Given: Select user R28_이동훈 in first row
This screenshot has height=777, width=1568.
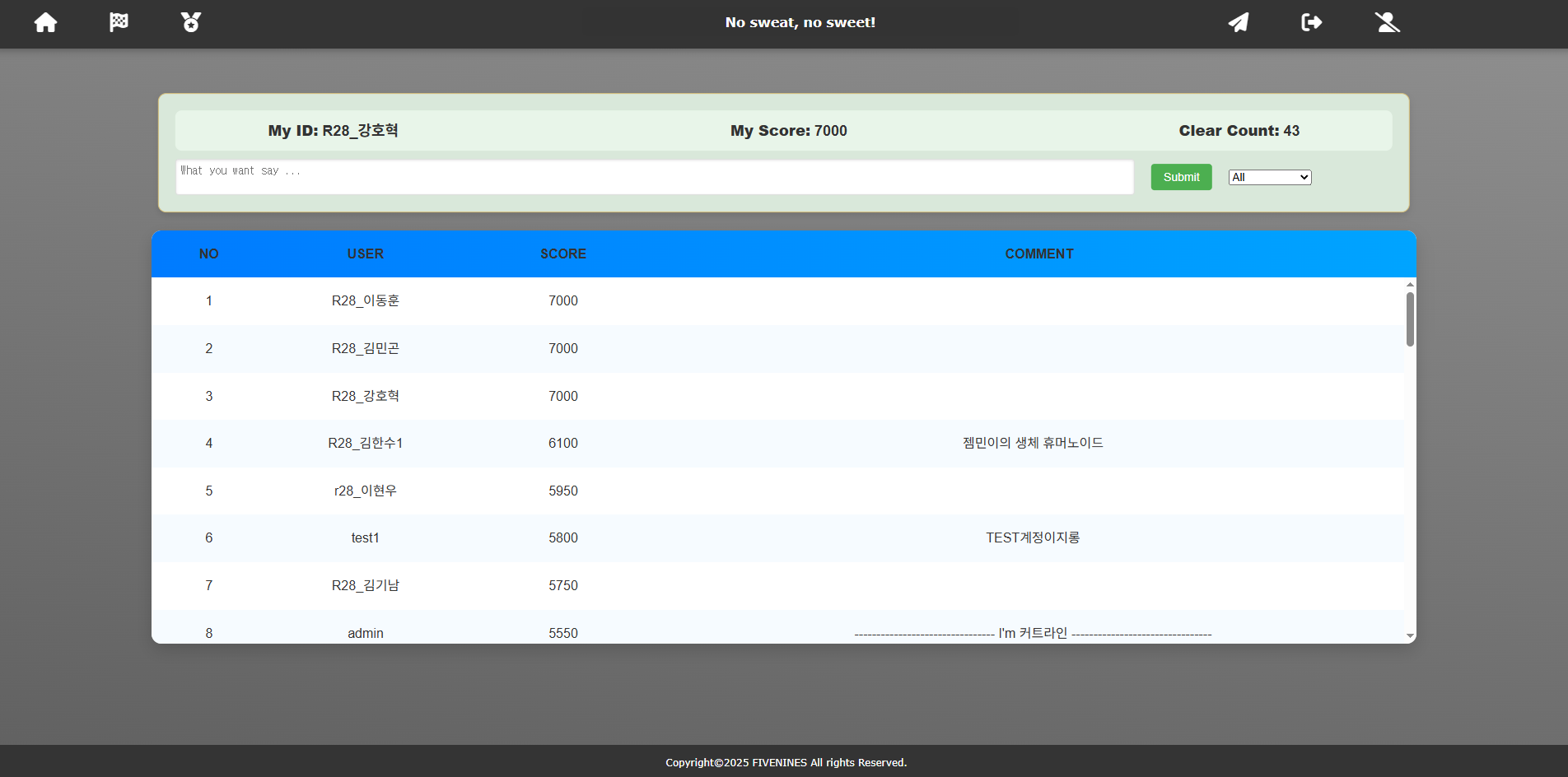Looking at the screenshot, I should pyautogui.click(x=365, y=300).
